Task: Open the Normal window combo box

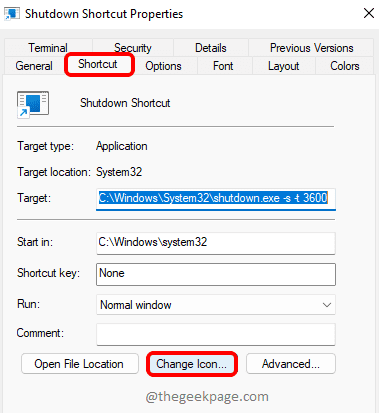Action: pyautogui.click(x=216, y=305)
